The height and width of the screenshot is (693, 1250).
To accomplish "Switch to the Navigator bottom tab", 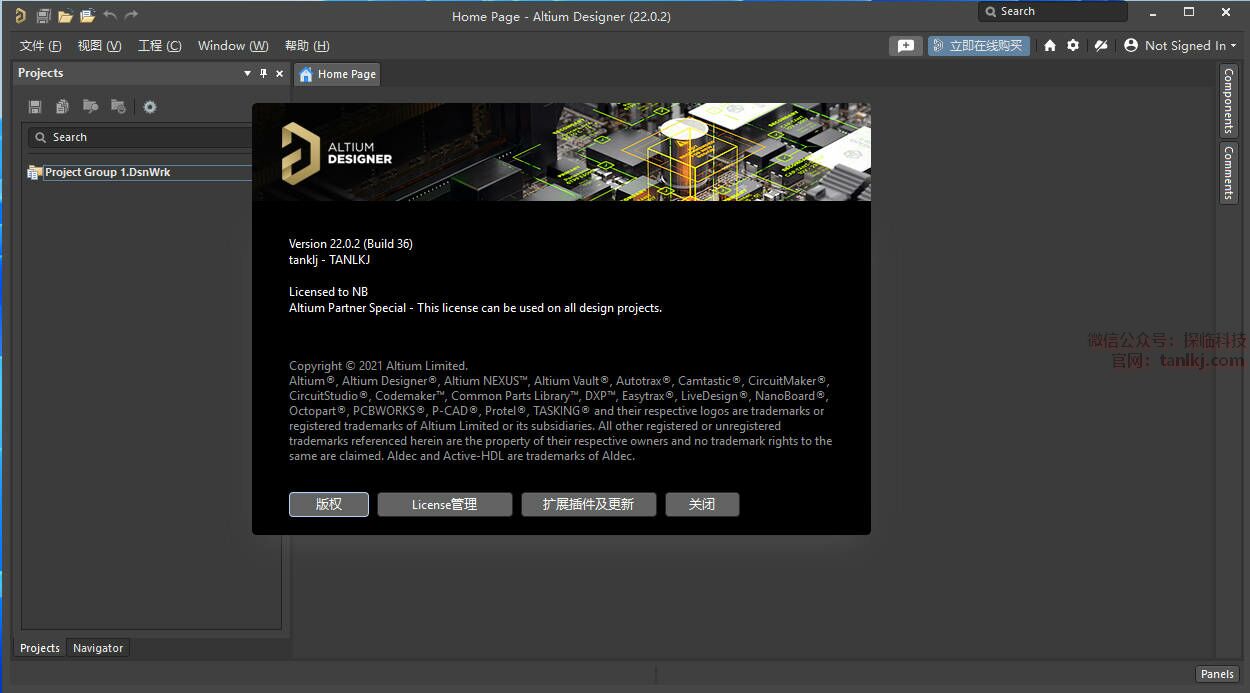I will click(x=98, y=648).
